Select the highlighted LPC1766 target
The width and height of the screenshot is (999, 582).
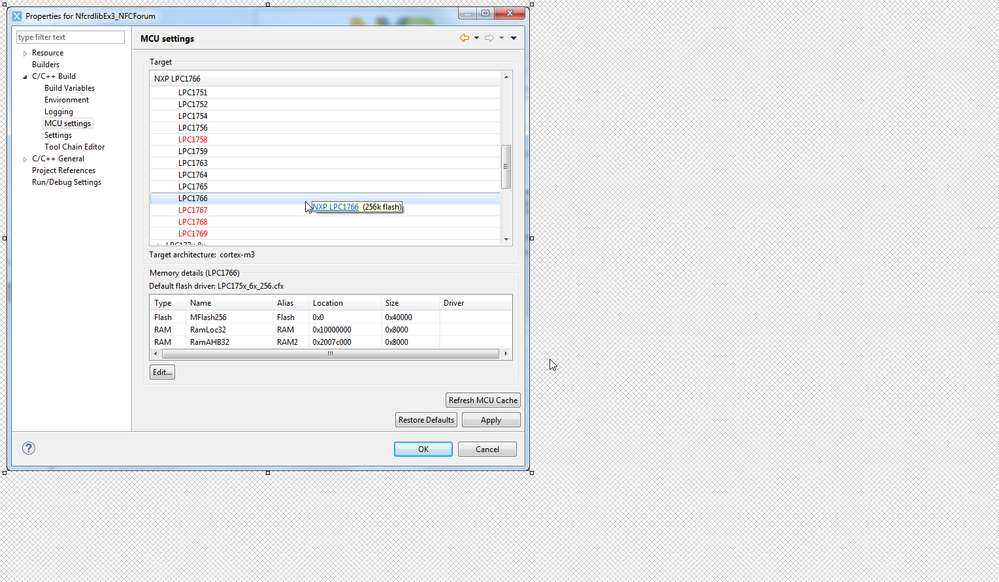click(x=325, y=198)
